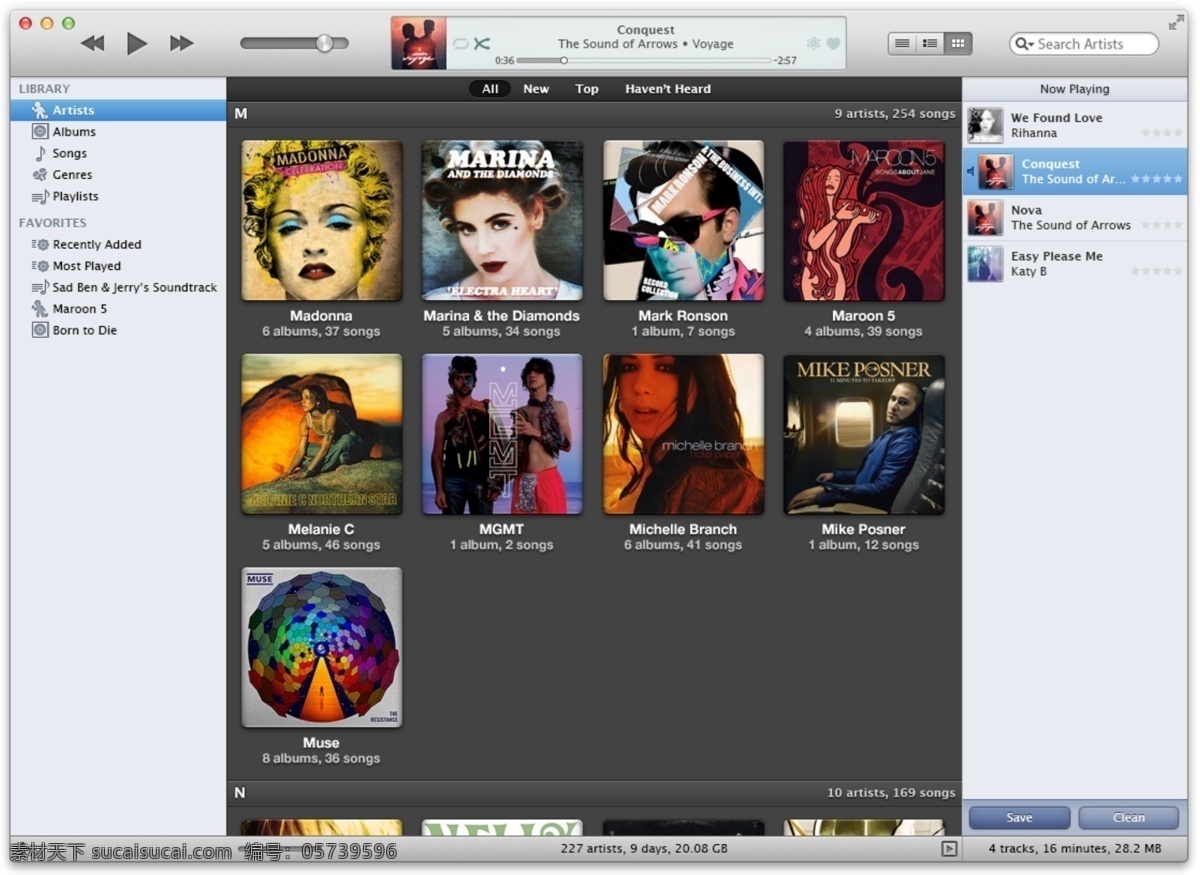This screenshot has width=1200, height=875.
Task: Click the Search Artists field
Action: 1084,44
